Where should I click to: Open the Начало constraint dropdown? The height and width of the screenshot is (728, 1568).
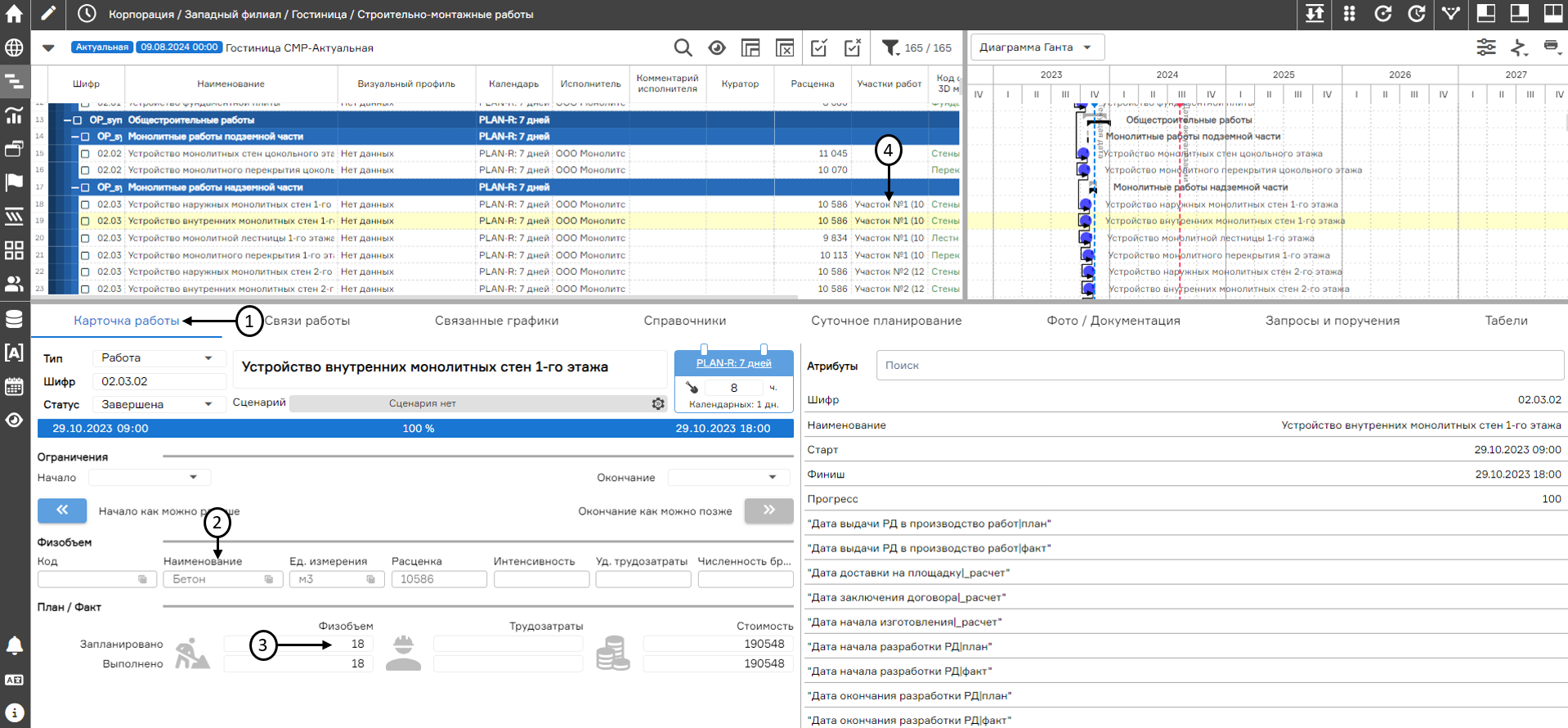150,477
